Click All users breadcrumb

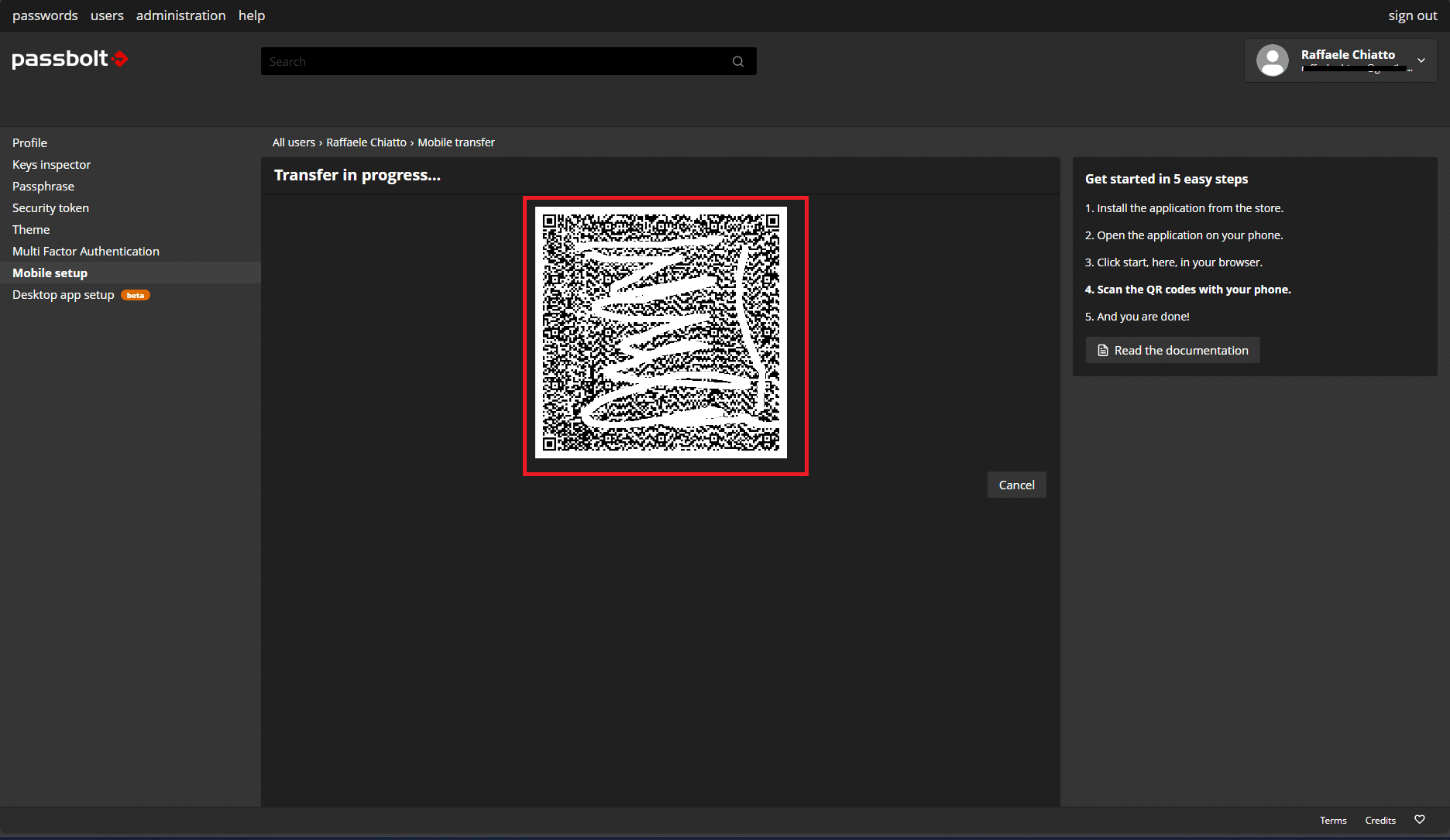[x=294, y=142]
